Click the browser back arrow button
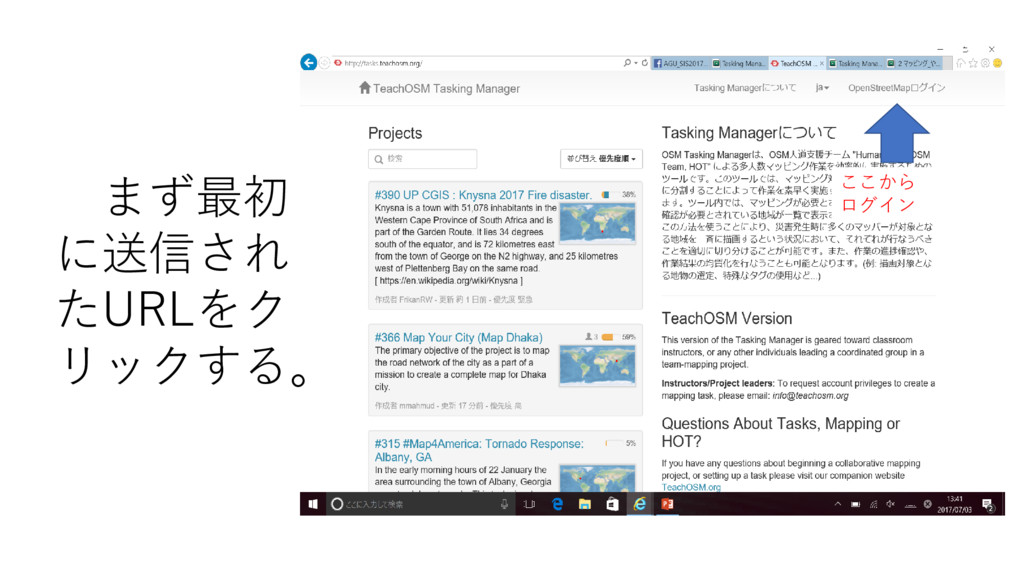 308,62
